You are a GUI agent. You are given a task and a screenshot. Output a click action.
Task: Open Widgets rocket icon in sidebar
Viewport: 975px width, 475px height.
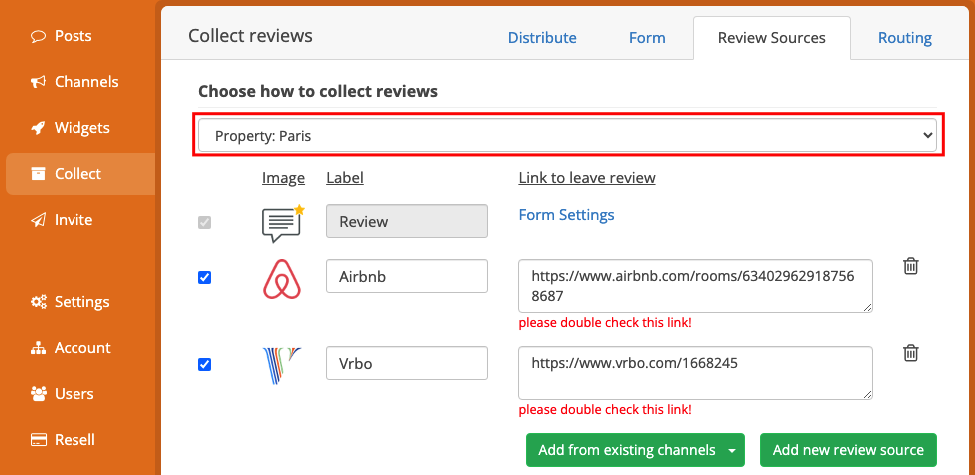[x=39, y=128]
